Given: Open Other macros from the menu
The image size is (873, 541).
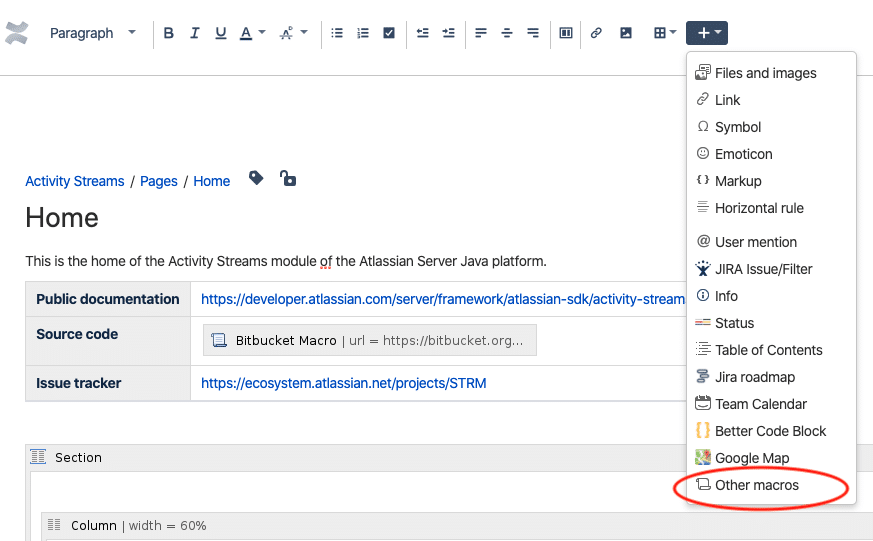Looking at the screenshot, I should point(771,485).
